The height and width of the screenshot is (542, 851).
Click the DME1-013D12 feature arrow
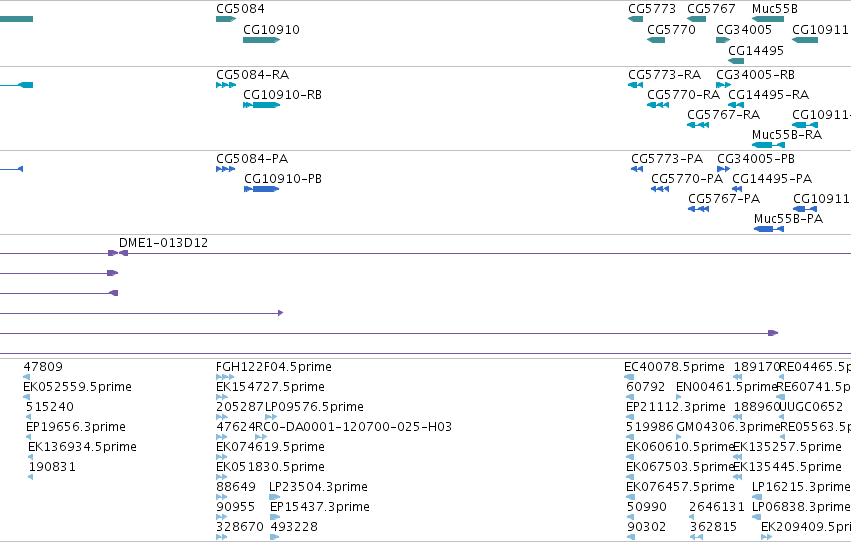tap(118, 253)
